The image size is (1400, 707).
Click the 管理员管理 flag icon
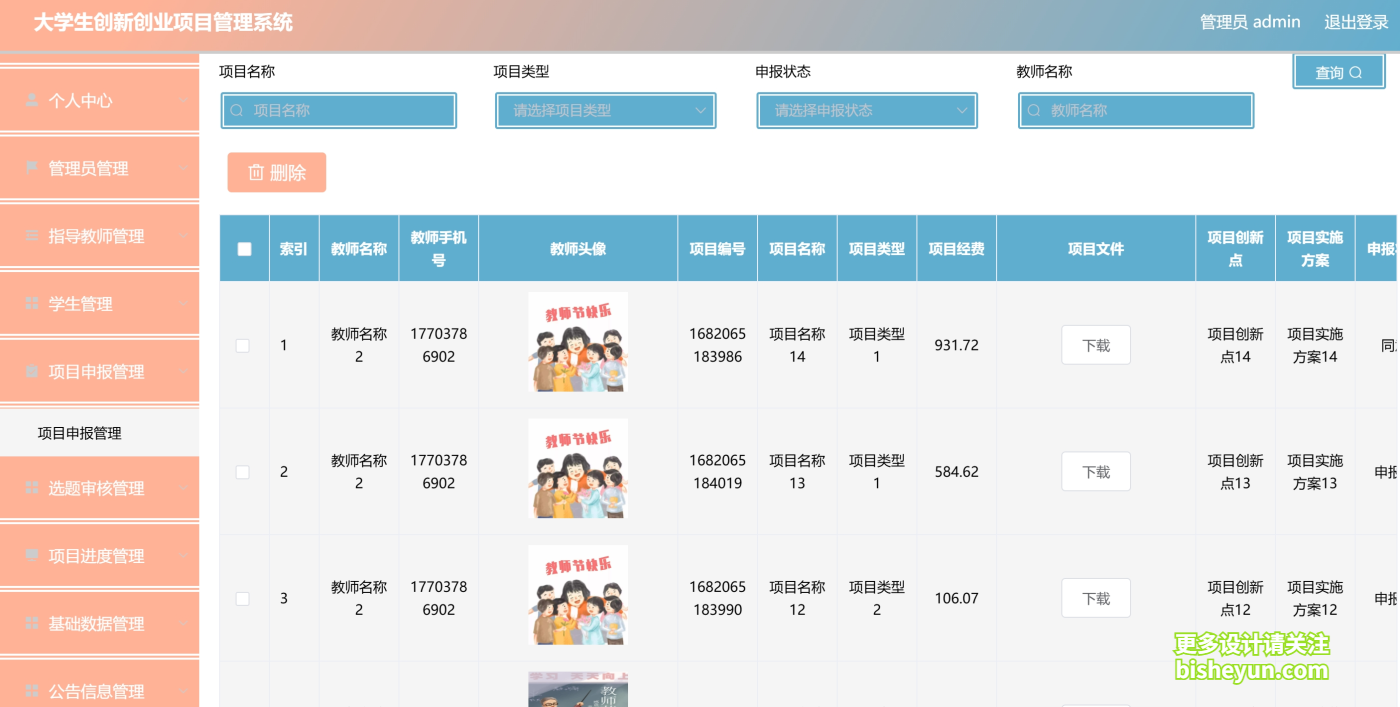click(x=32, y=168)
